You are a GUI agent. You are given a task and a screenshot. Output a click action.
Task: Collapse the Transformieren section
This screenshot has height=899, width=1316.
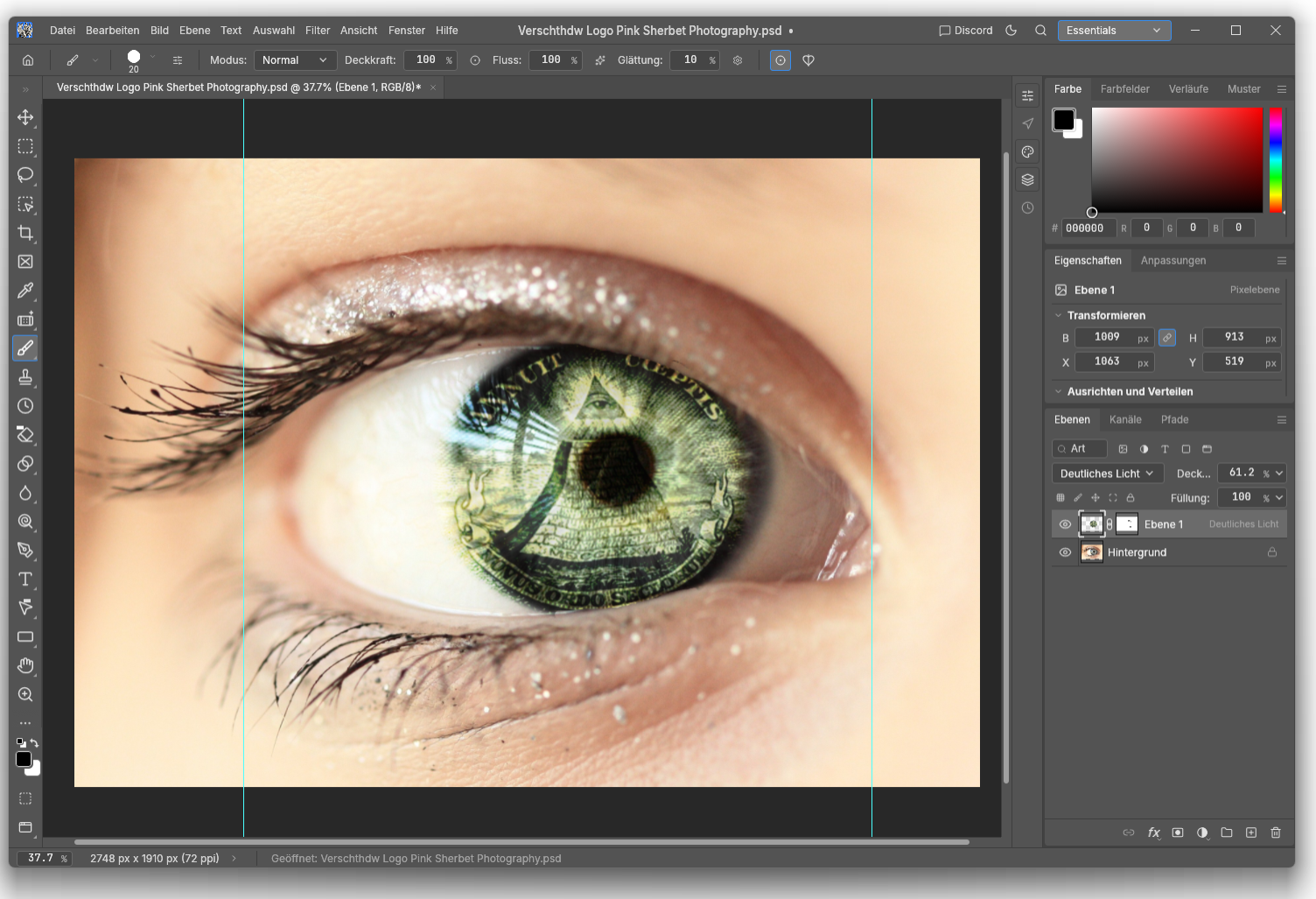1058,315
